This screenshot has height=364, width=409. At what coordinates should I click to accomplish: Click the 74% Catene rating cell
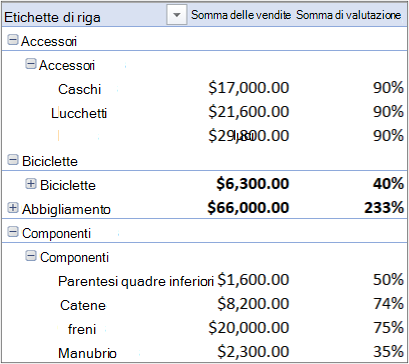(388, 304)
